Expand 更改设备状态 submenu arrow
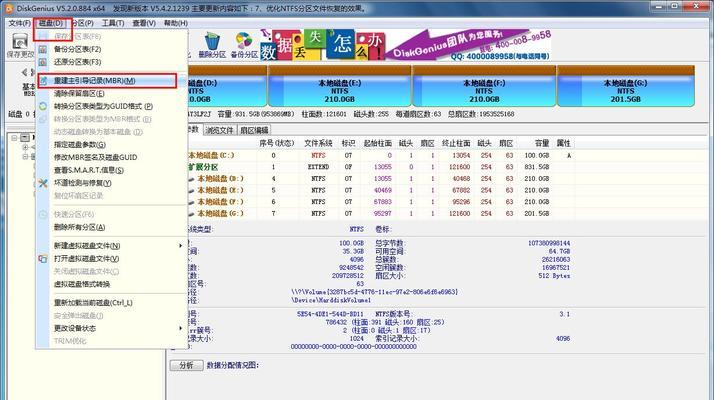 tap(181, 328)
